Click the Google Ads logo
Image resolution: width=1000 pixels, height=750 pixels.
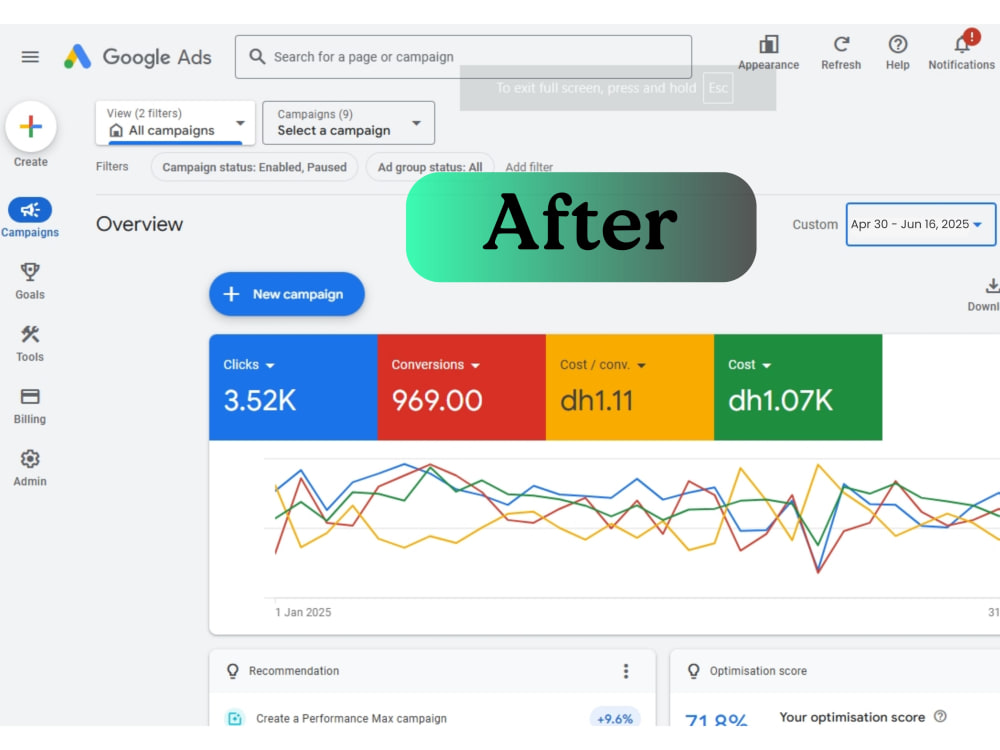[138, 57]
